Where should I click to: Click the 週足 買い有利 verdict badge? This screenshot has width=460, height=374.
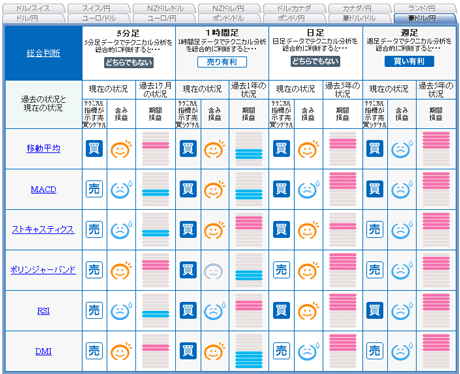pyautogui.click(x=409, y=61)
